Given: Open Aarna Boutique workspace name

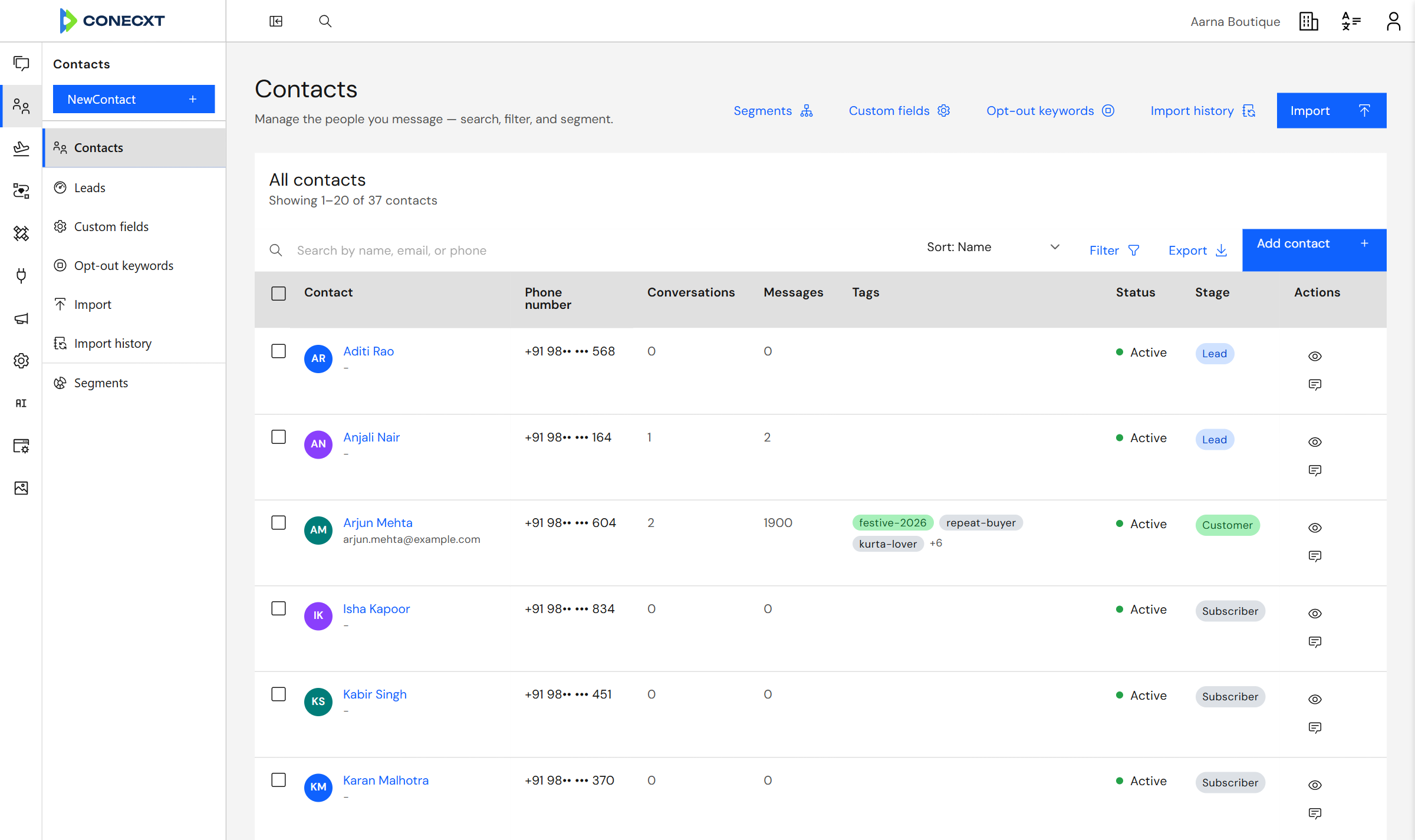Looking at the screenshot, I should click(x=1235, y=22).
